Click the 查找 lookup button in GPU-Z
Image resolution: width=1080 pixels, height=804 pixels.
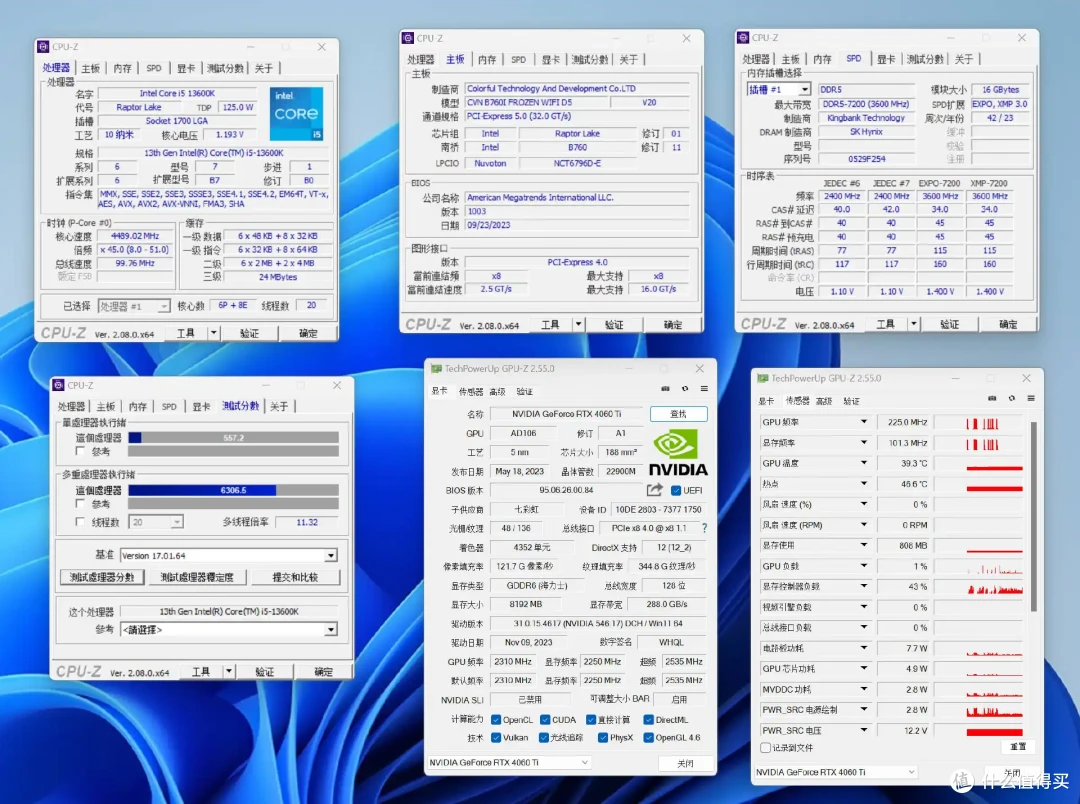(x=678, y=414)
